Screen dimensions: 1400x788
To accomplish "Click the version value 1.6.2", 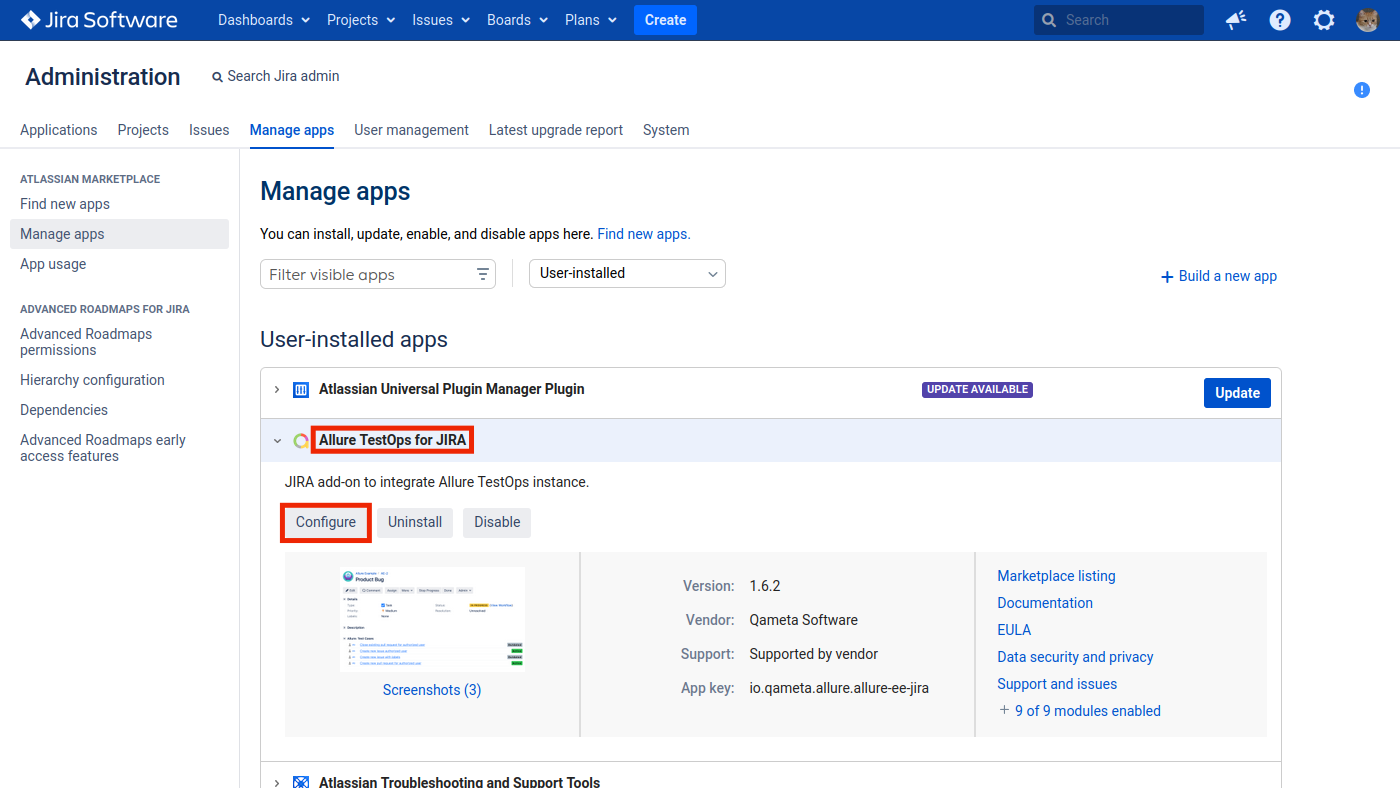I will point(765,586).
